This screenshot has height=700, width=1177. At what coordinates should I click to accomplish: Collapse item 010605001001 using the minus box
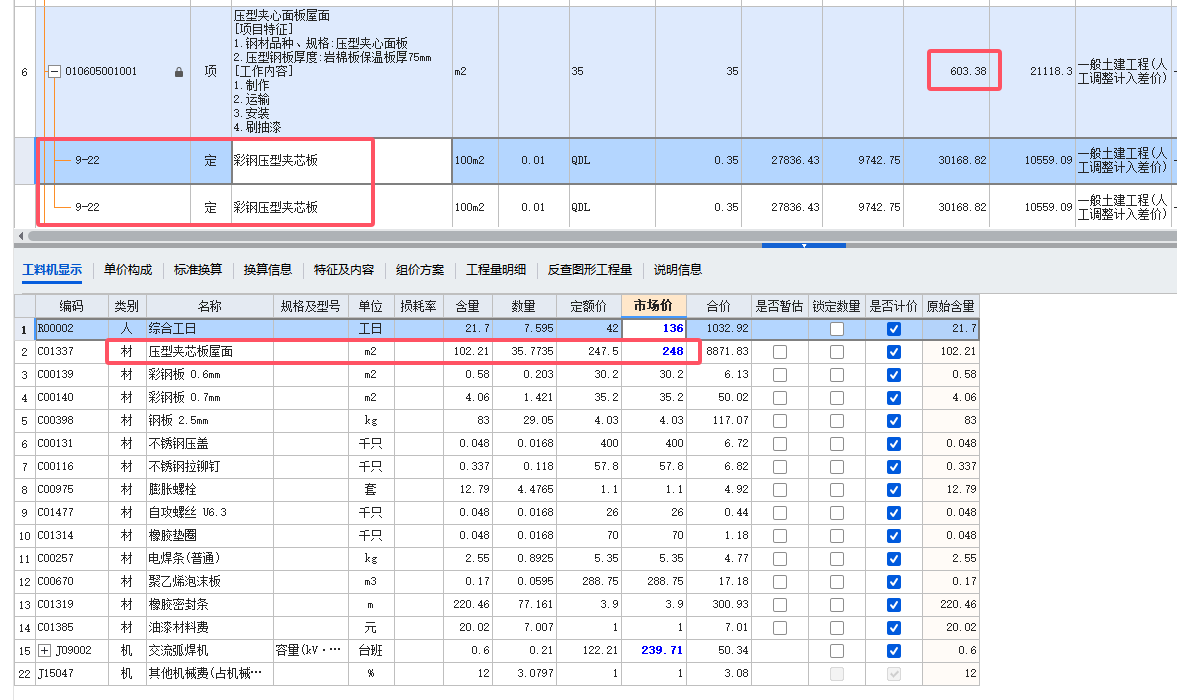(53, 70)
